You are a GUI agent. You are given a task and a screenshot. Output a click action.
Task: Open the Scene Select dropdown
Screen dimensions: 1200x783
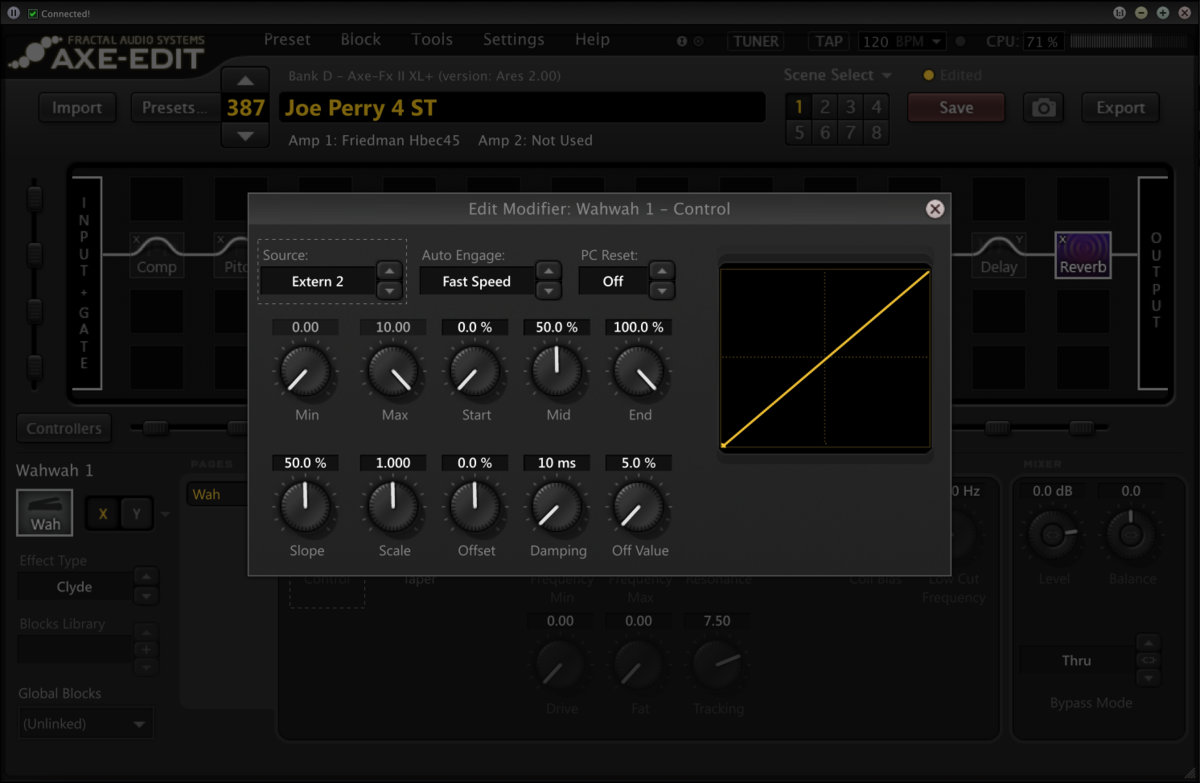click(x=837, y=75)
